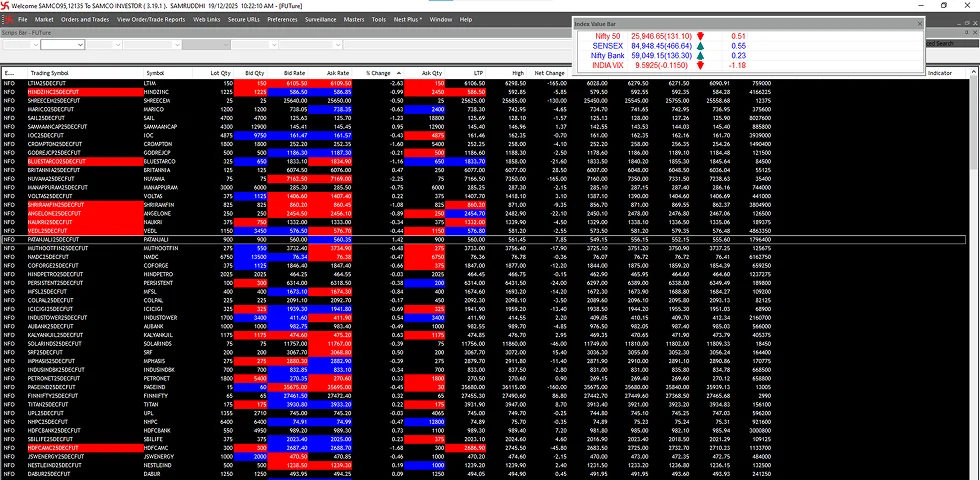The height and width of the screenshot is (480, 980).
Task: Open the Nest Plus menu
Action: [408, 19]
